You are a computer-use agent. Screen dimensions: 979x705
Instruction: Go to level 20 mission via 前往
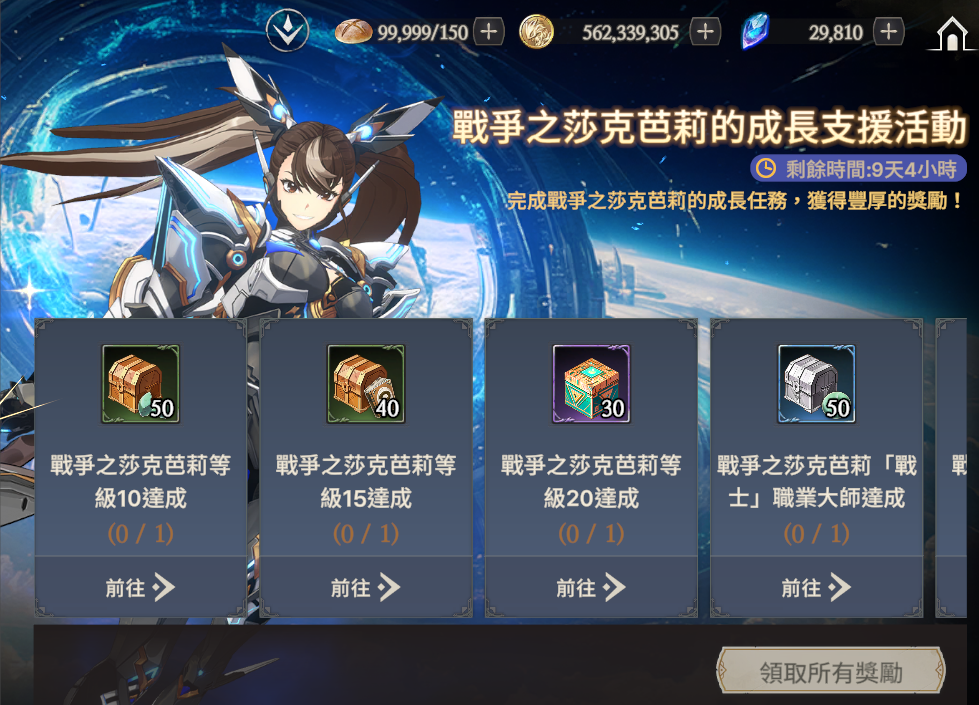591,587
